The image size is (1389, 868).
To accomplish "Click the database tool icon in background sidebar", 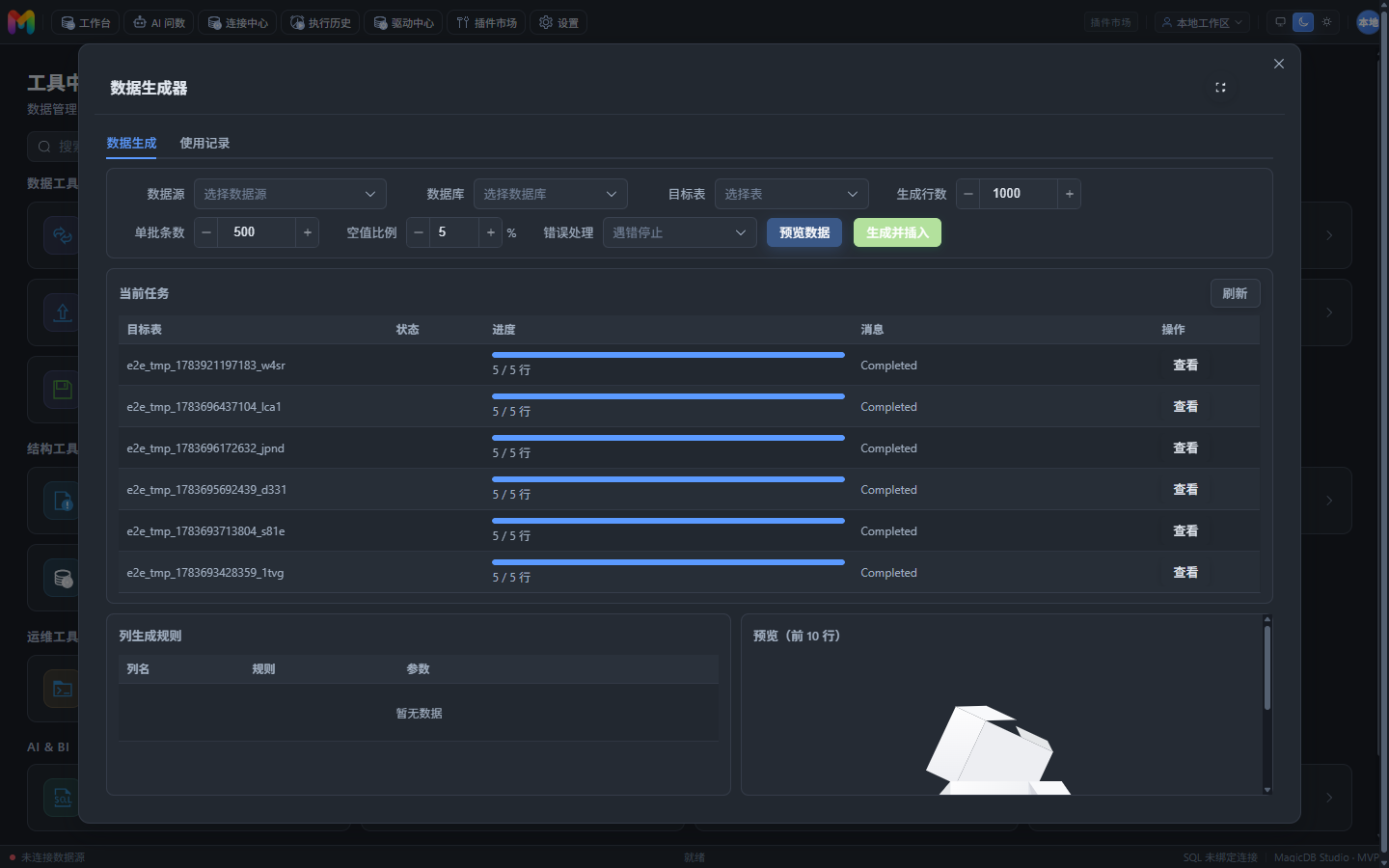I will (63, 579).
